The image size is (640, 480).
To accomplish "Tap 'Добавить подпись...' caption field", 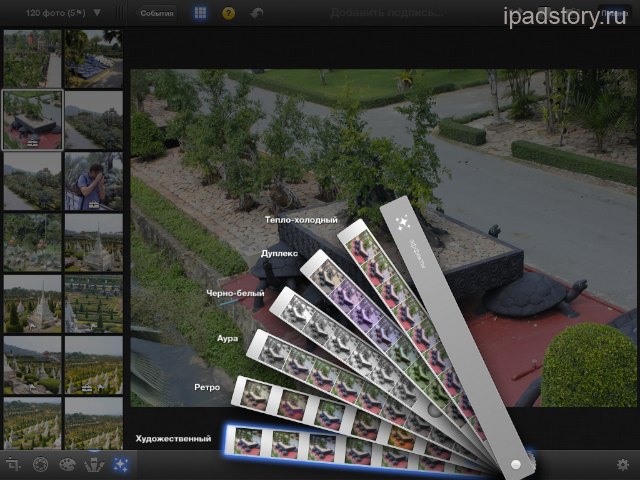I will (387, 13).
